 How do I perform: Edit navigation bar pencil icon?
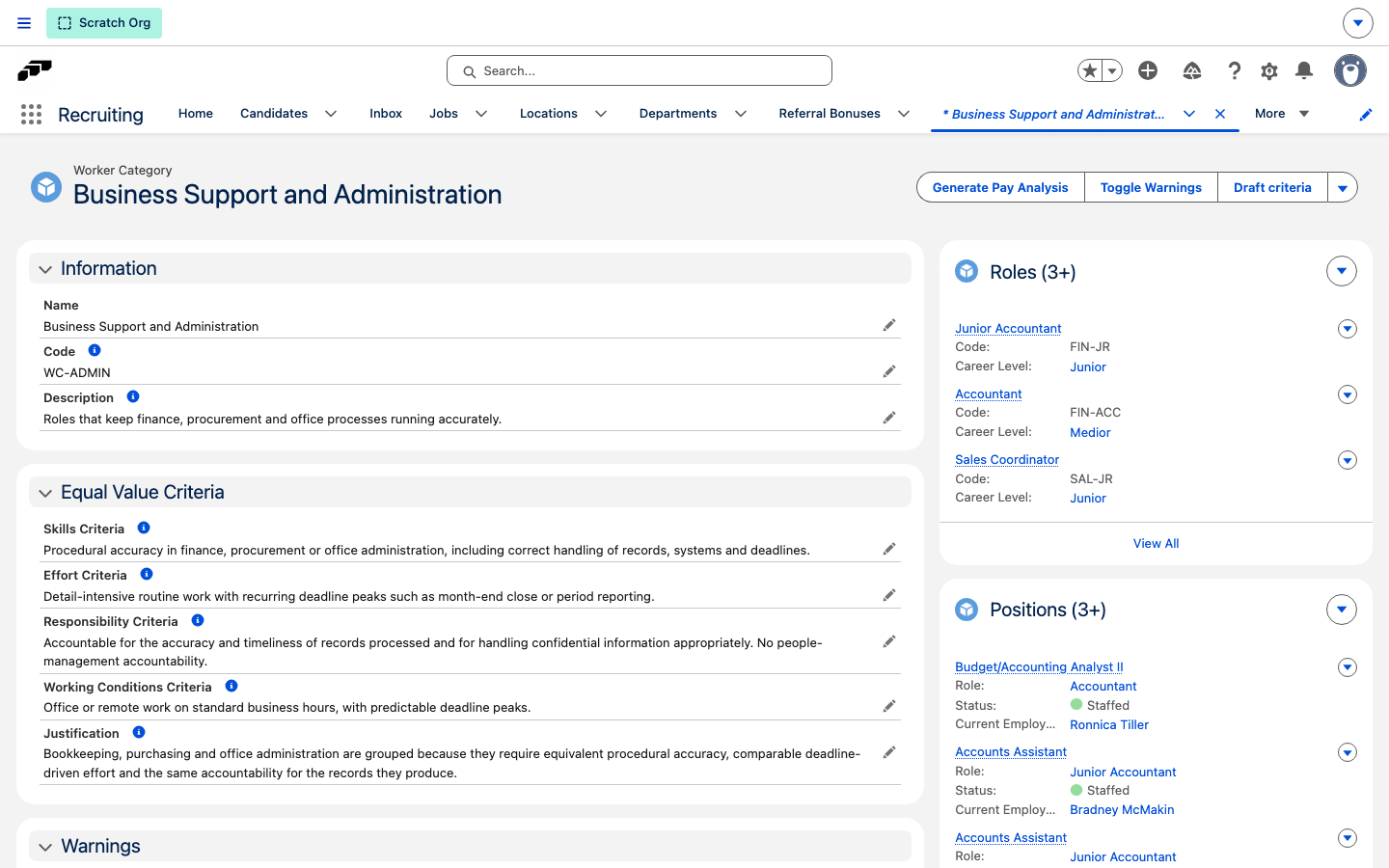pyautogui.click(x=1366, y=115)
